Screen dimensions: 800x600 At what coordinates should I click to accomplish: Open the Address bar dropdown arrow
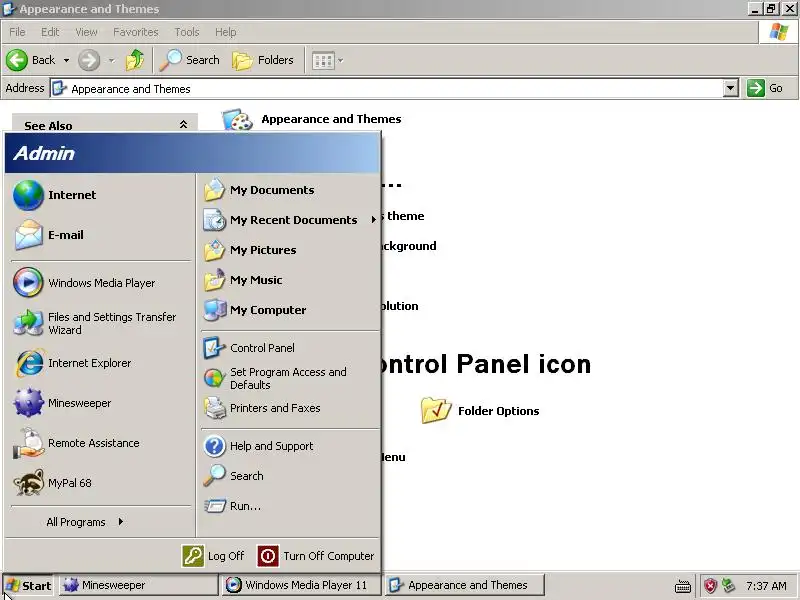click(x=731, y=88)
